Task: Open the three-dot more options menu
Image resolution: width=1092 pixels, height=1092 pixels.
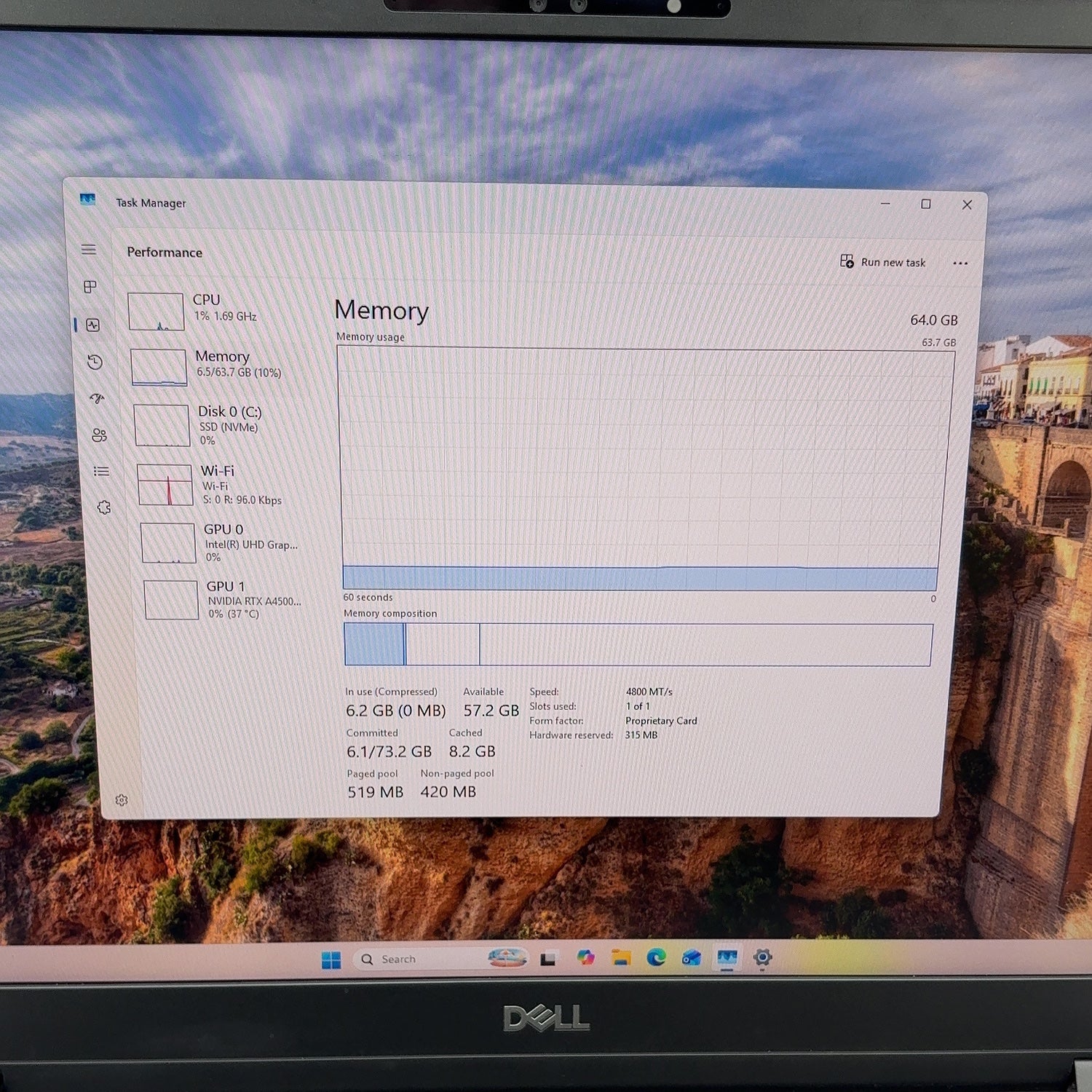Action: pos(960,264)
